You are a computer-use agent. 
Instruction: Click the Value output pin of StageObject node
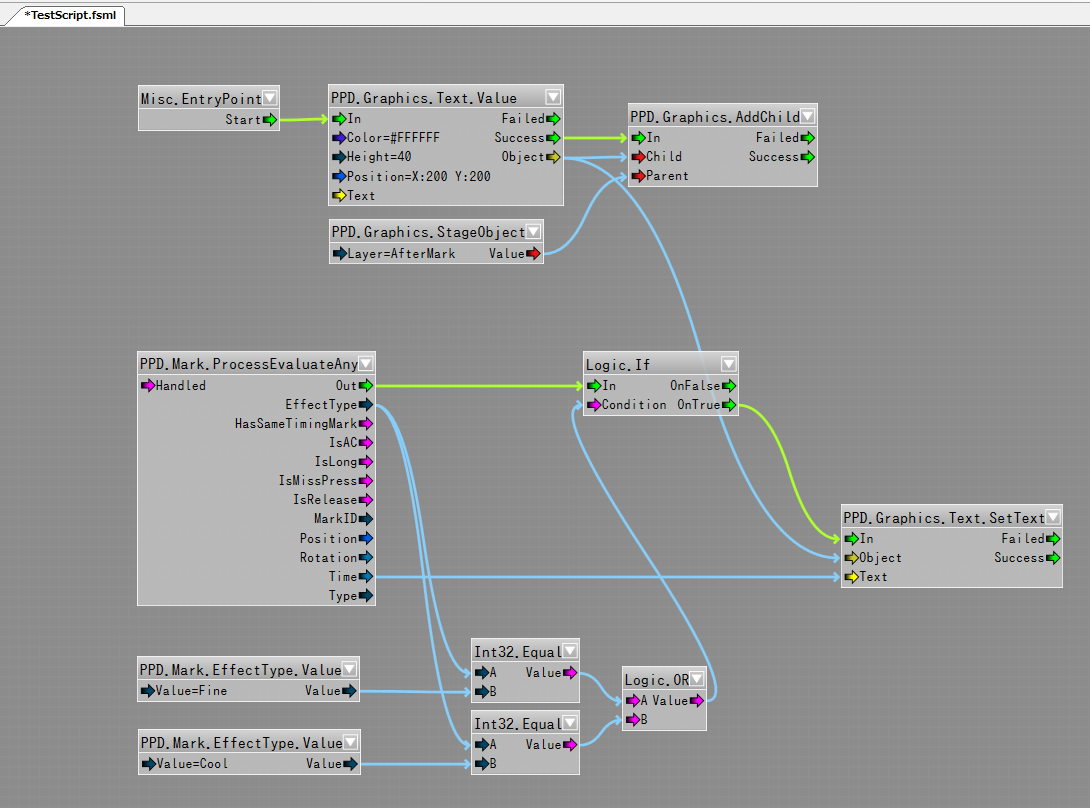tap(533, 254)
